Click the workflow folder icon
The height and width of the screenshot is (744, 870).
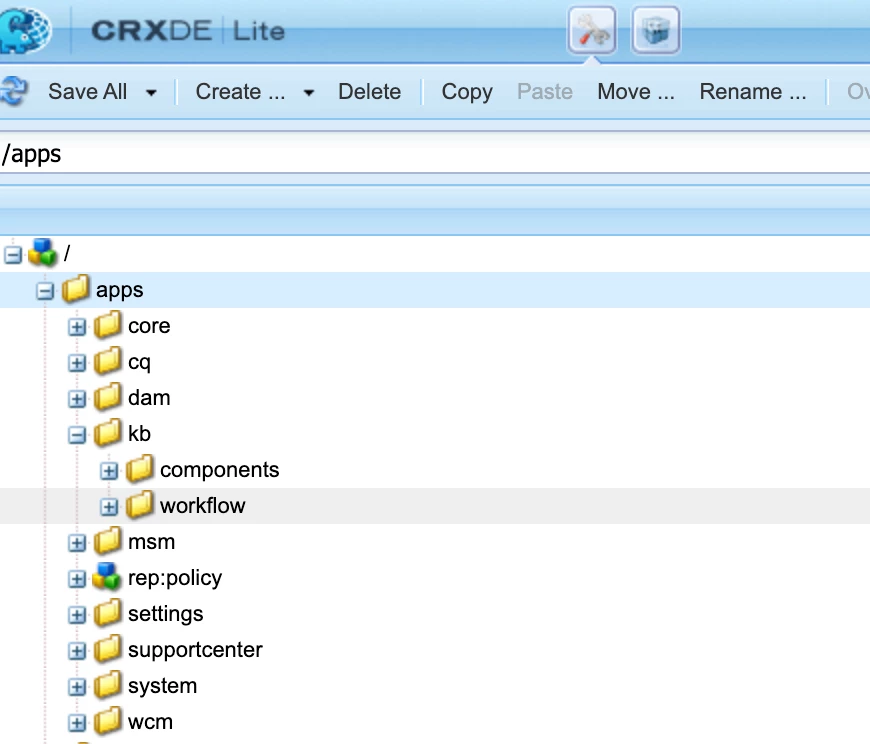140,505
